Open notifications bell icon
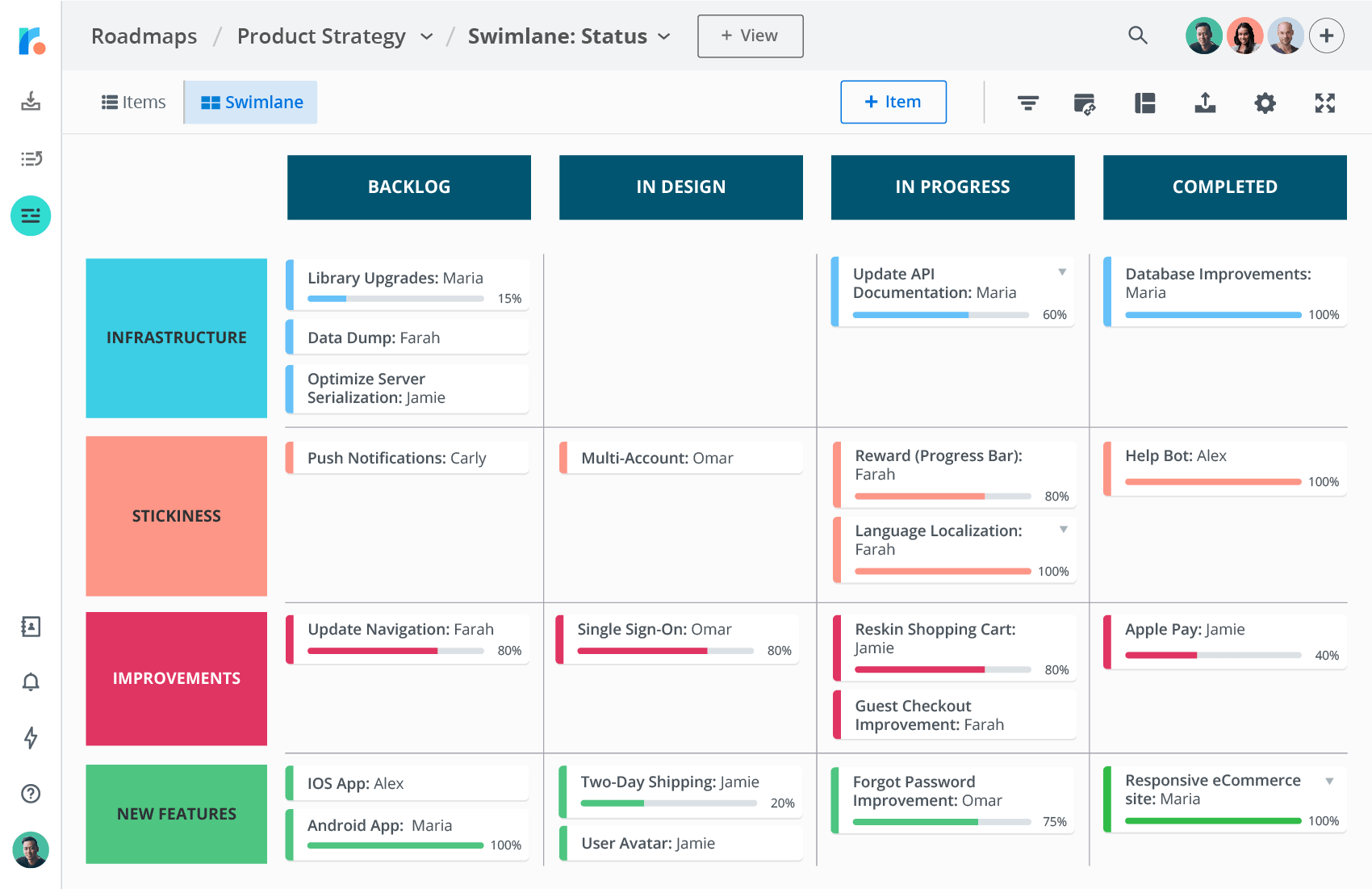 pos(31,682)
